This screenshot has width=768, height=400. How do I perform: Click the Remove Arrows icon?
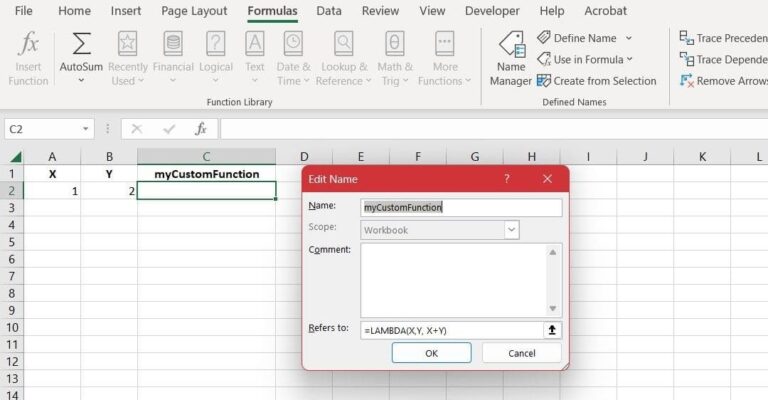687,81
